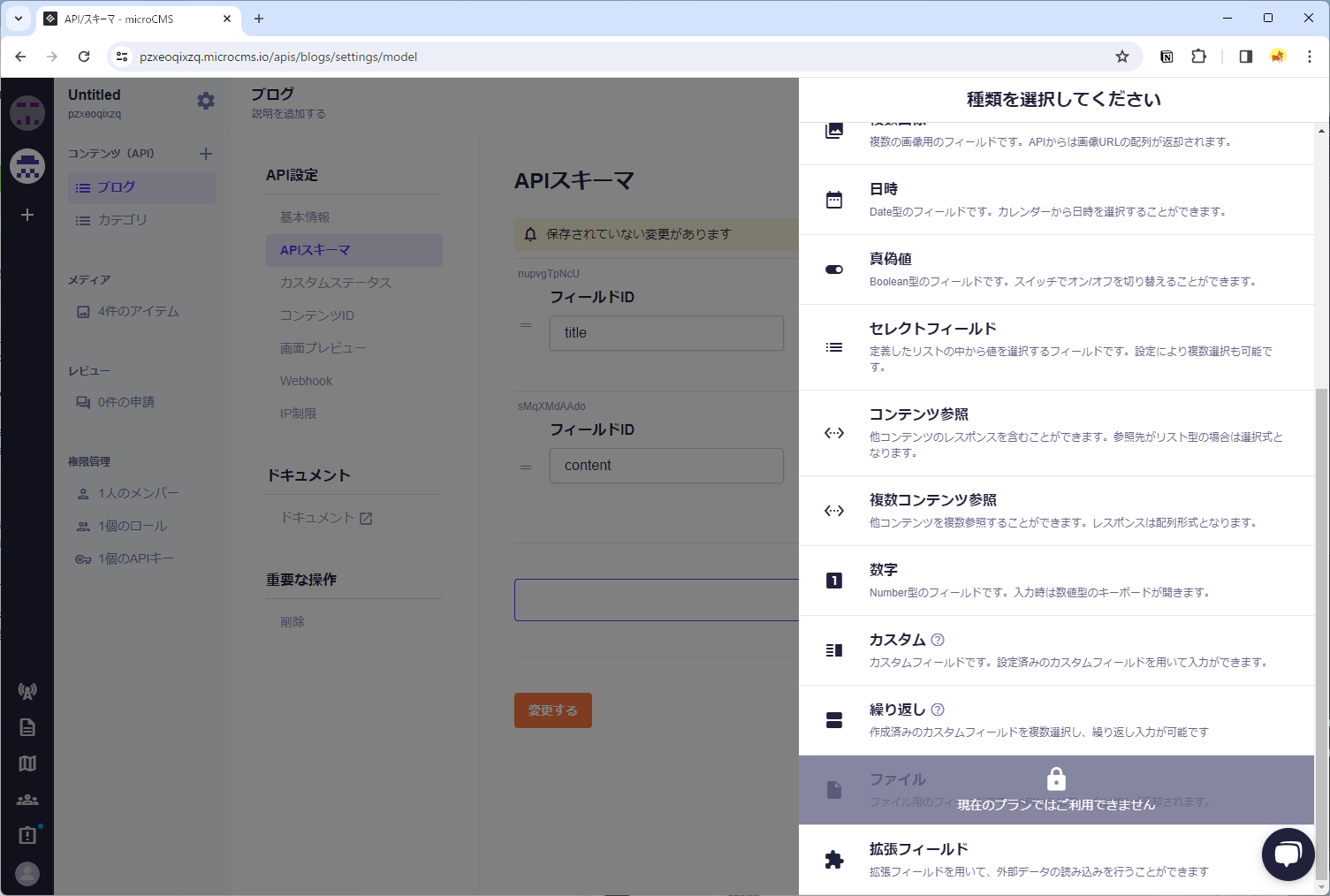
Task: Open 基本情報 settings tab
Action: (x=354, y=217)
